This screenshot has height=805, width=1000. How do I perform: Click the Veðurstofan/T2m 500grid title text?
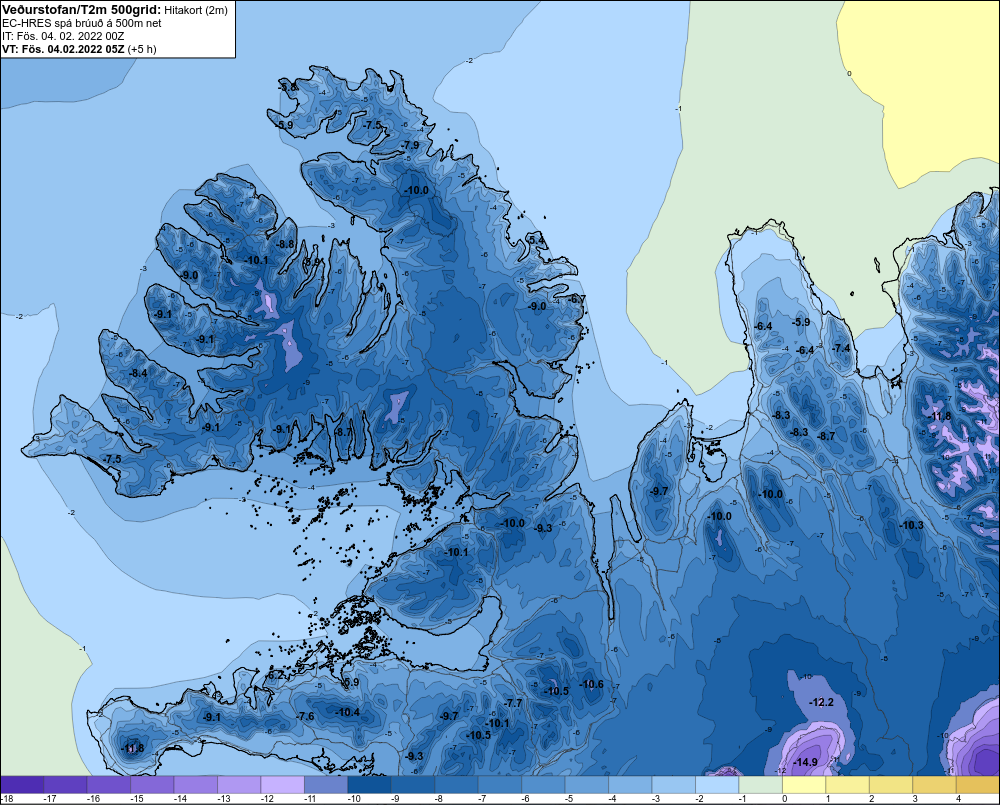(82, 10)
